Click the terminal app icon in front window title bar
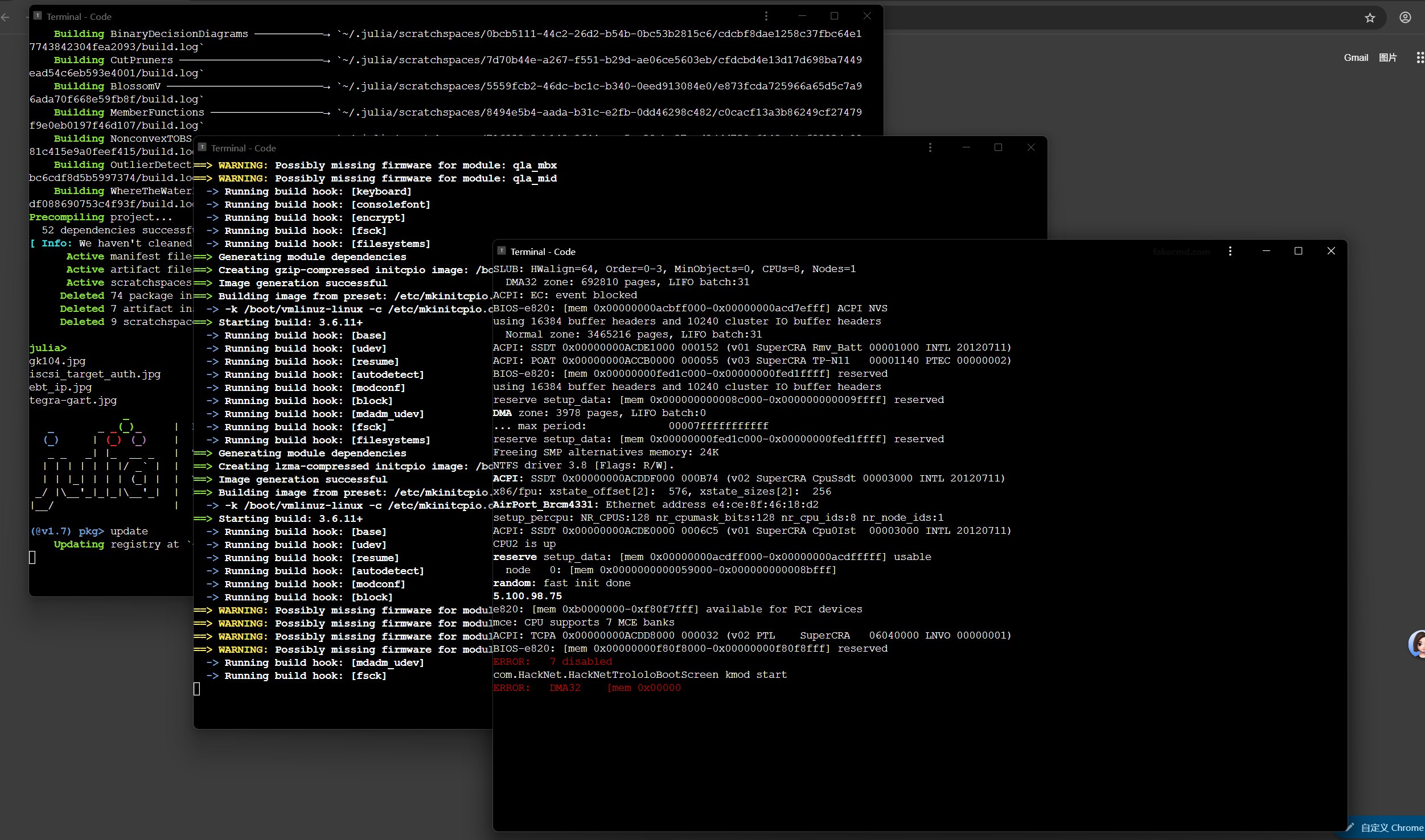 pyautogui.click(x=502, y=250)
